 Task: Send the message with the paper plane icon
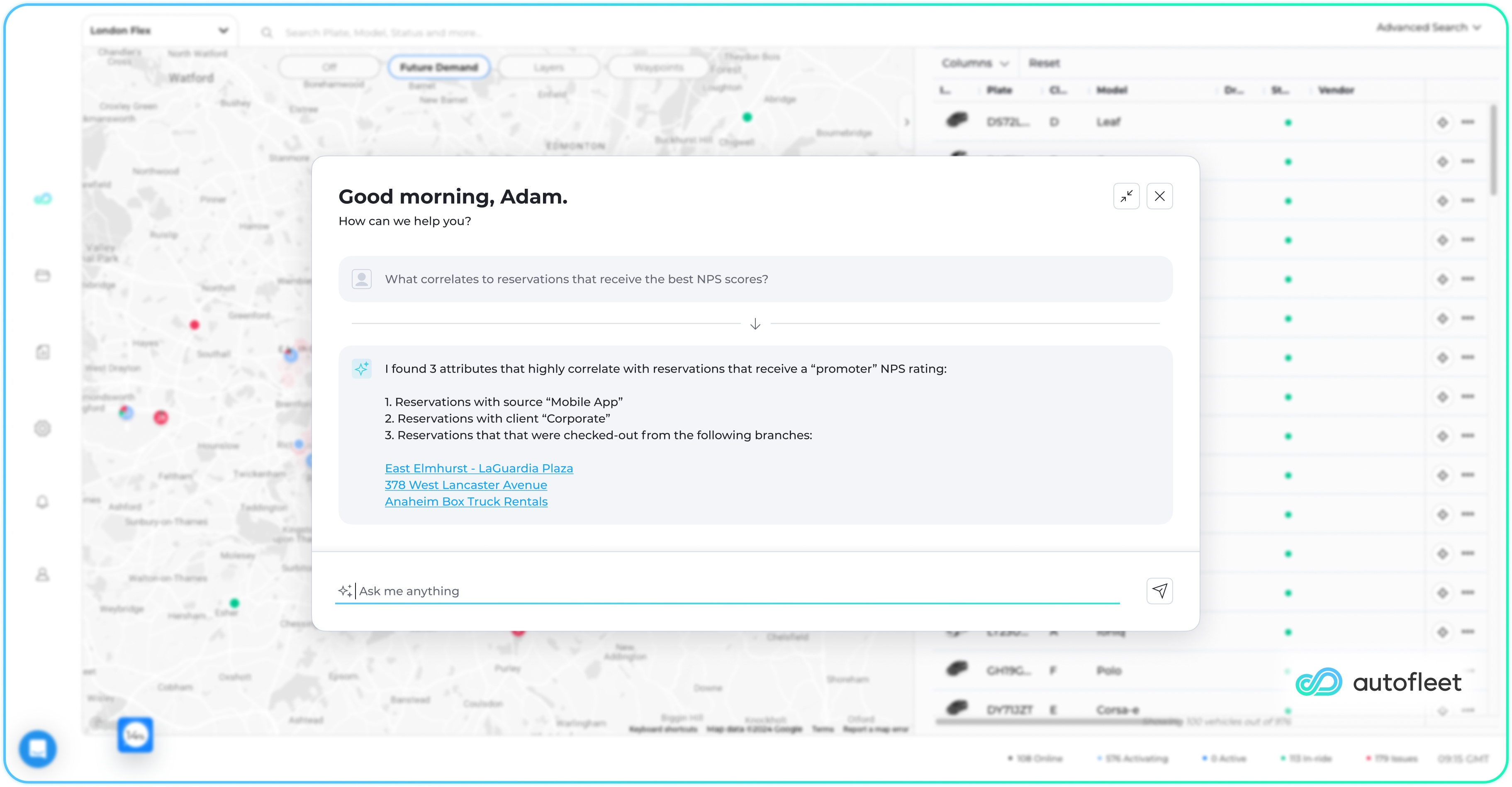pos(1160,591)
